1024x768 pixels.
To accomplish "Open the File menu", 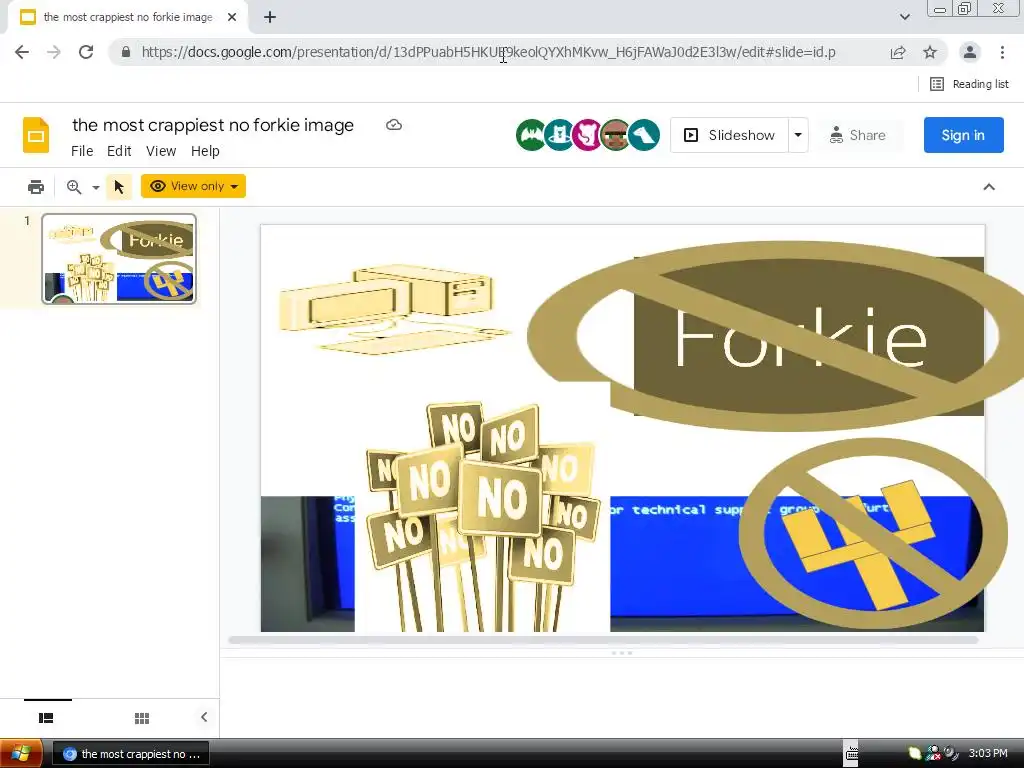I will (x=82, y=151).
